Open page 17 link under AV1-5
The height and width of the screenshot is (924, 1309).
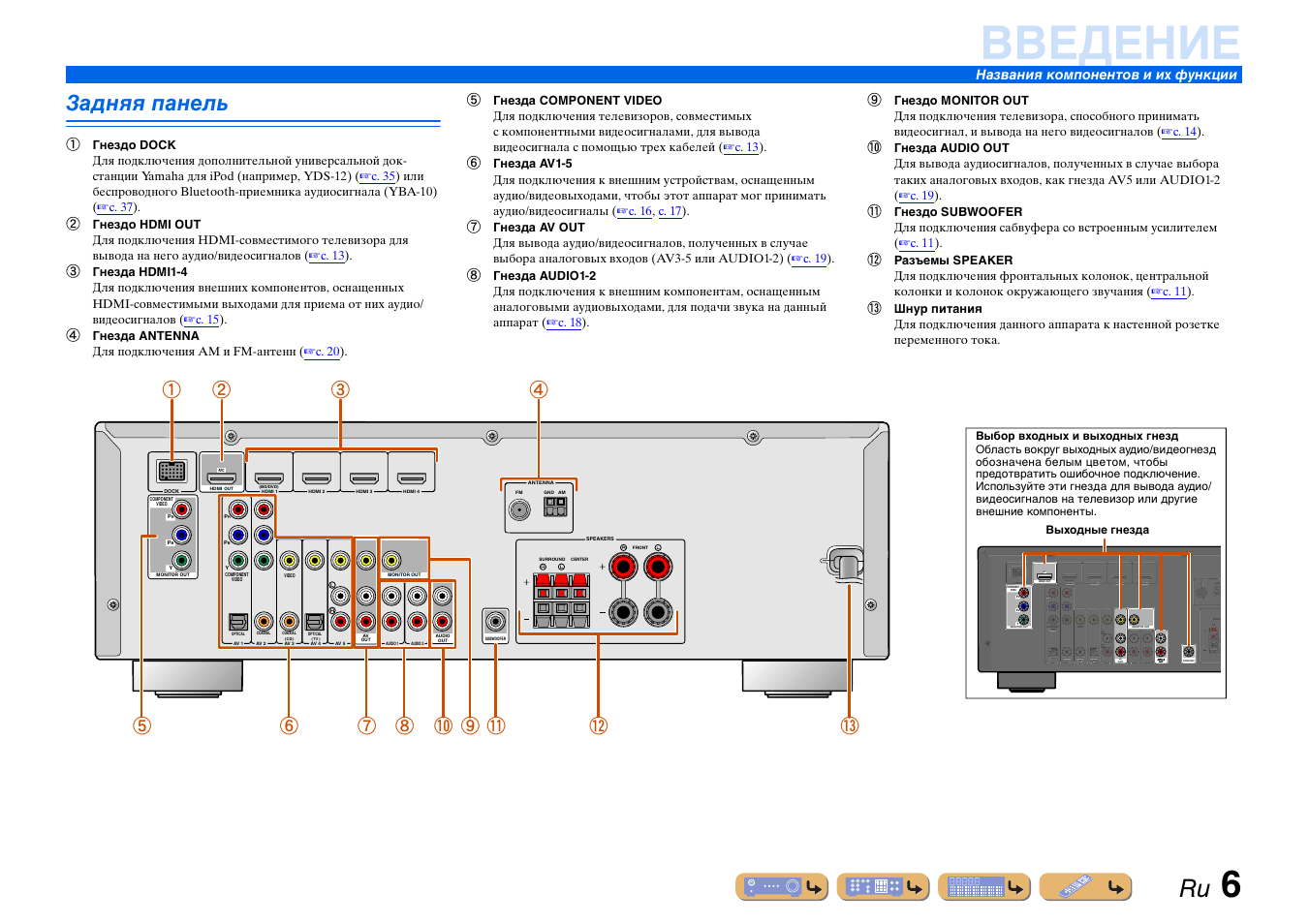[x=670, y=211]
